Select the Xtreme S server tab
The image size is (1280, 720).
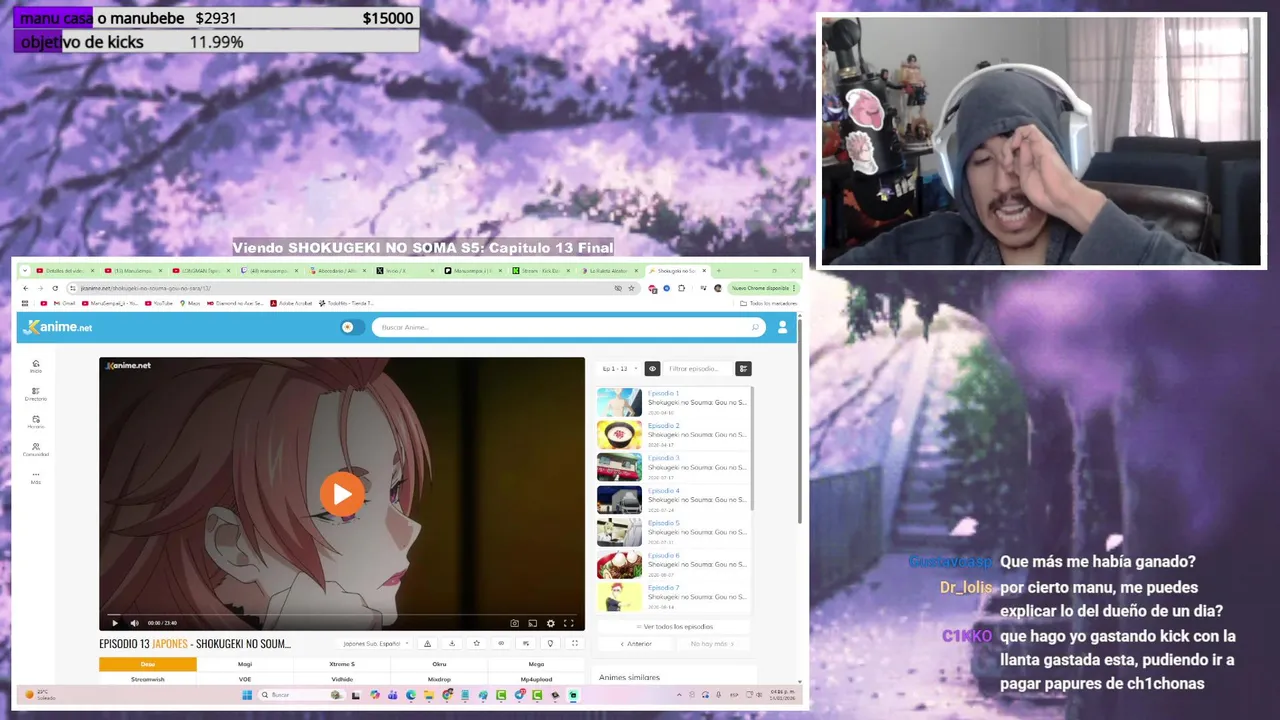tap(342, 664)
